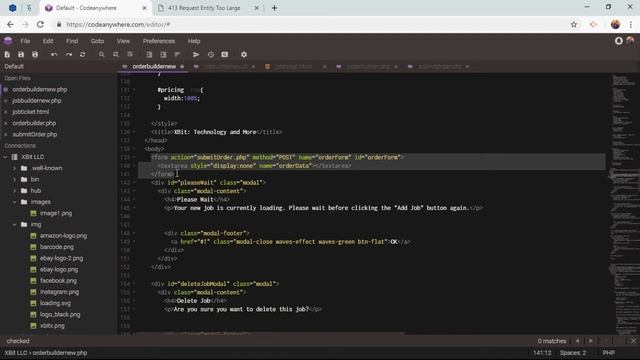
Task: Open a new browser tab with plus
Action: point(274,8)
